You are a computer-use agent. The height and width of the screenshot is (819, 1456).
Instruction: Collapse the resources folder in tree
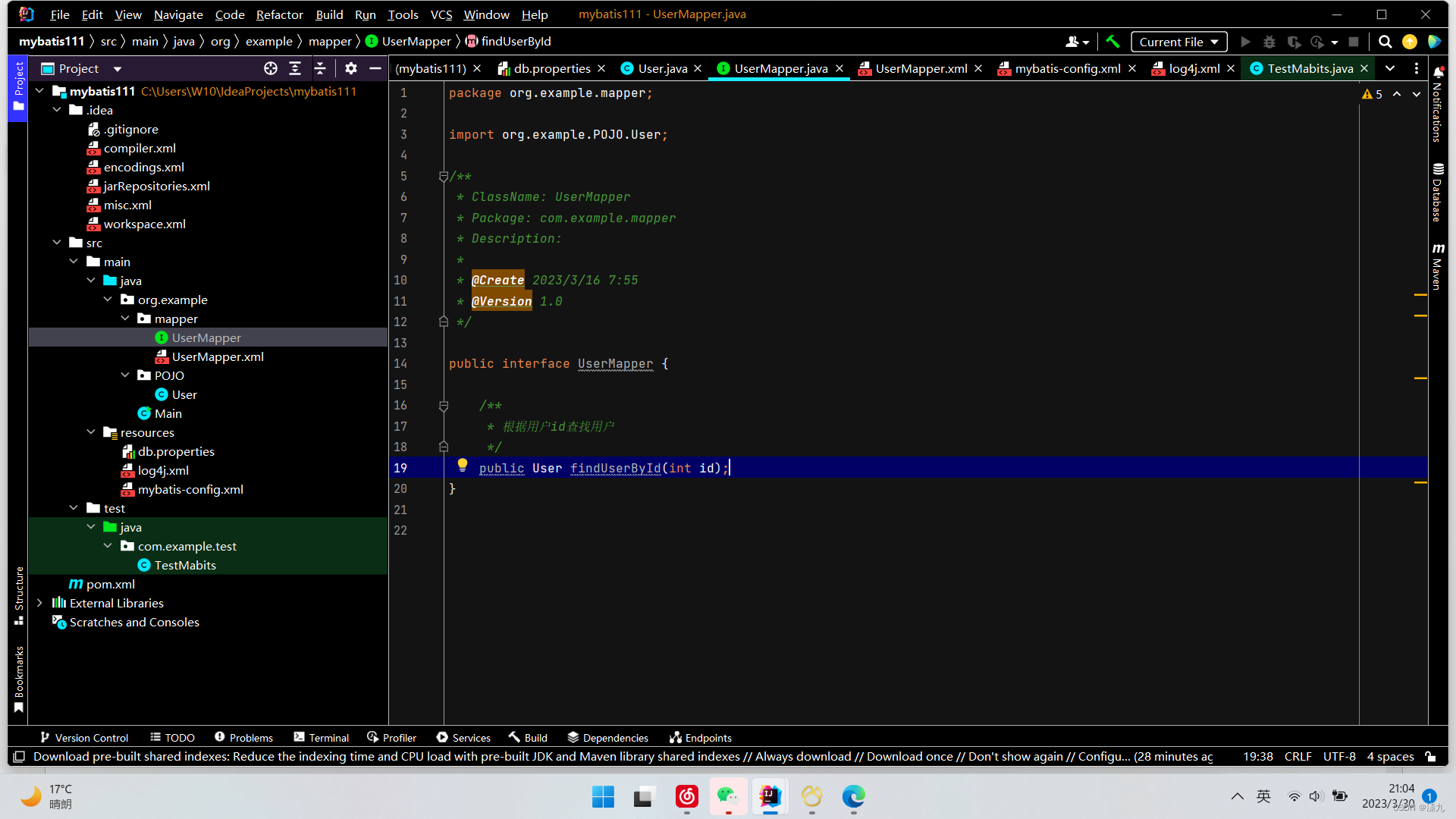(91, 432)
